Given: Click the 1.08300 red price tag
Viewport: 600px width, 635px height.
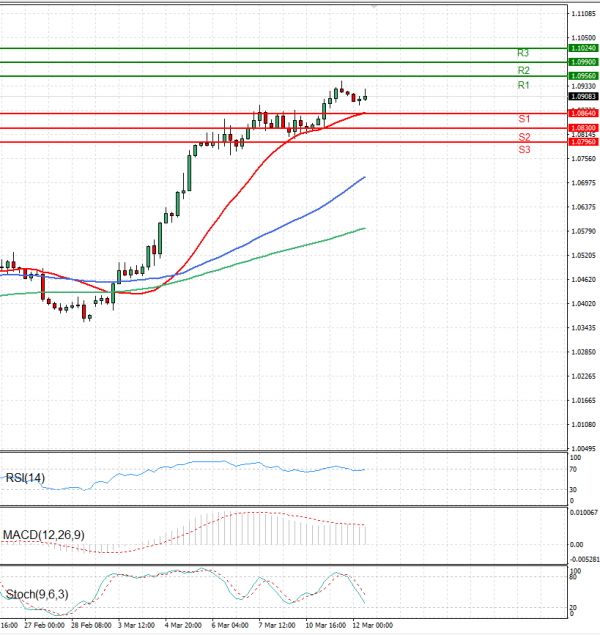Looking at the screenshot, I should 582,128.
